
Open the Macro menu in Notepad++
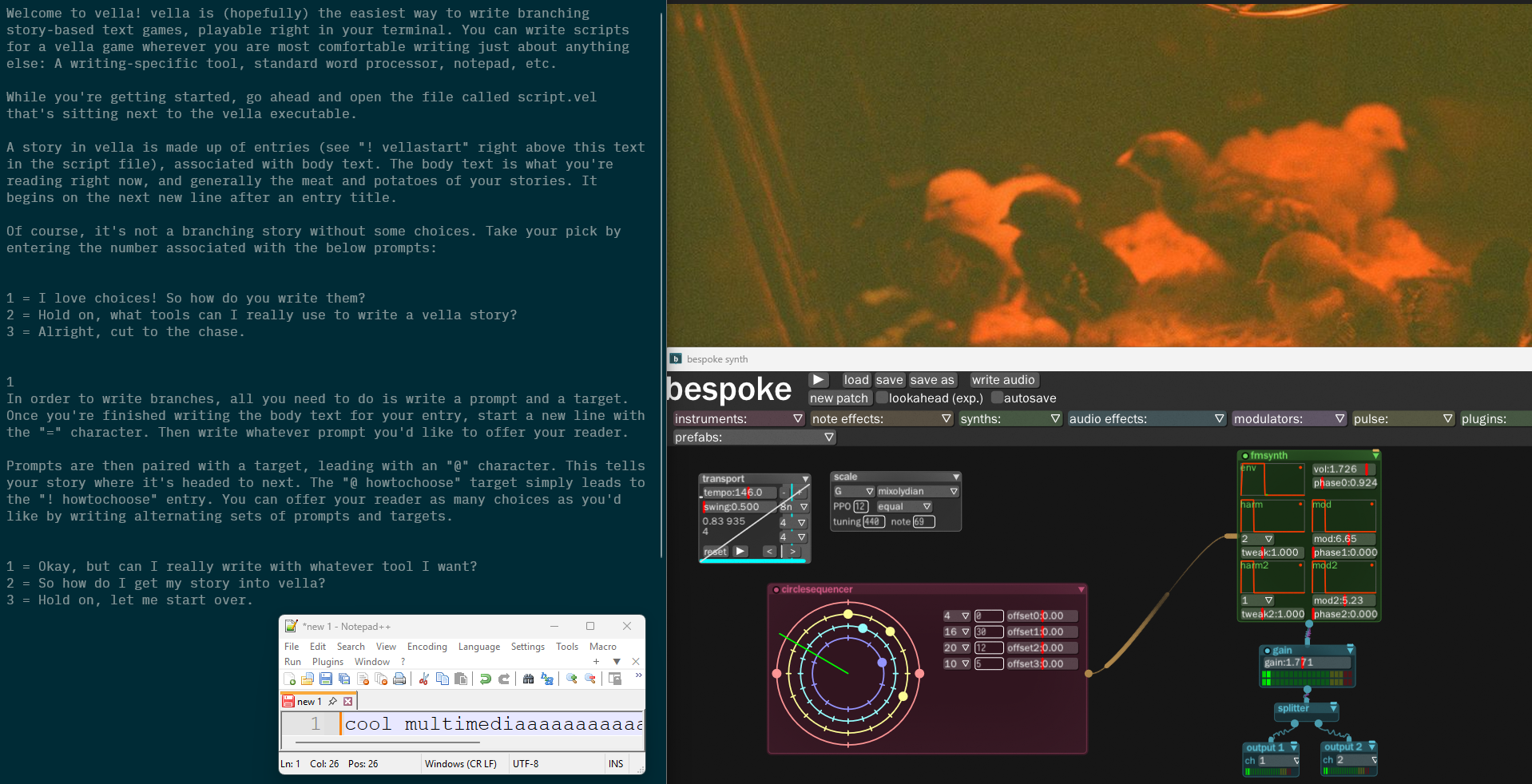(603, 647)
